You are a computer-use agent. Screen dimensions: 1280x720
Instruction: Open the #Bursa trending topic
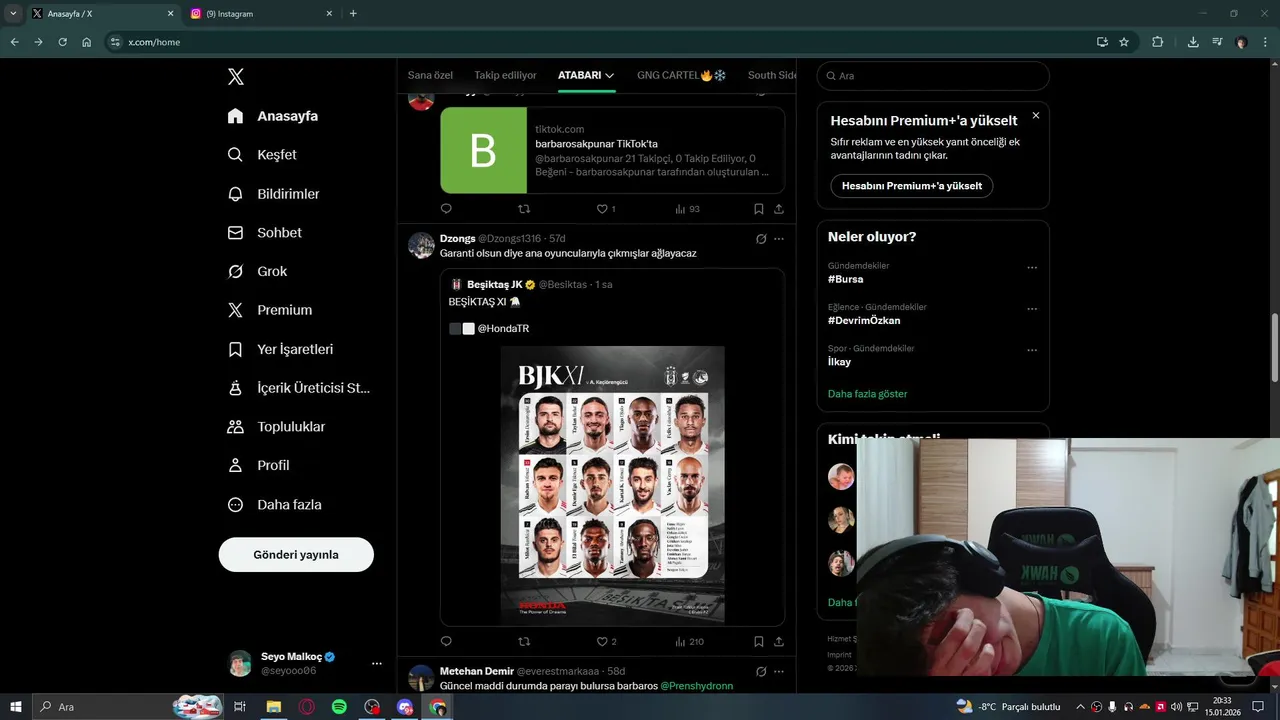coord(846,280)
